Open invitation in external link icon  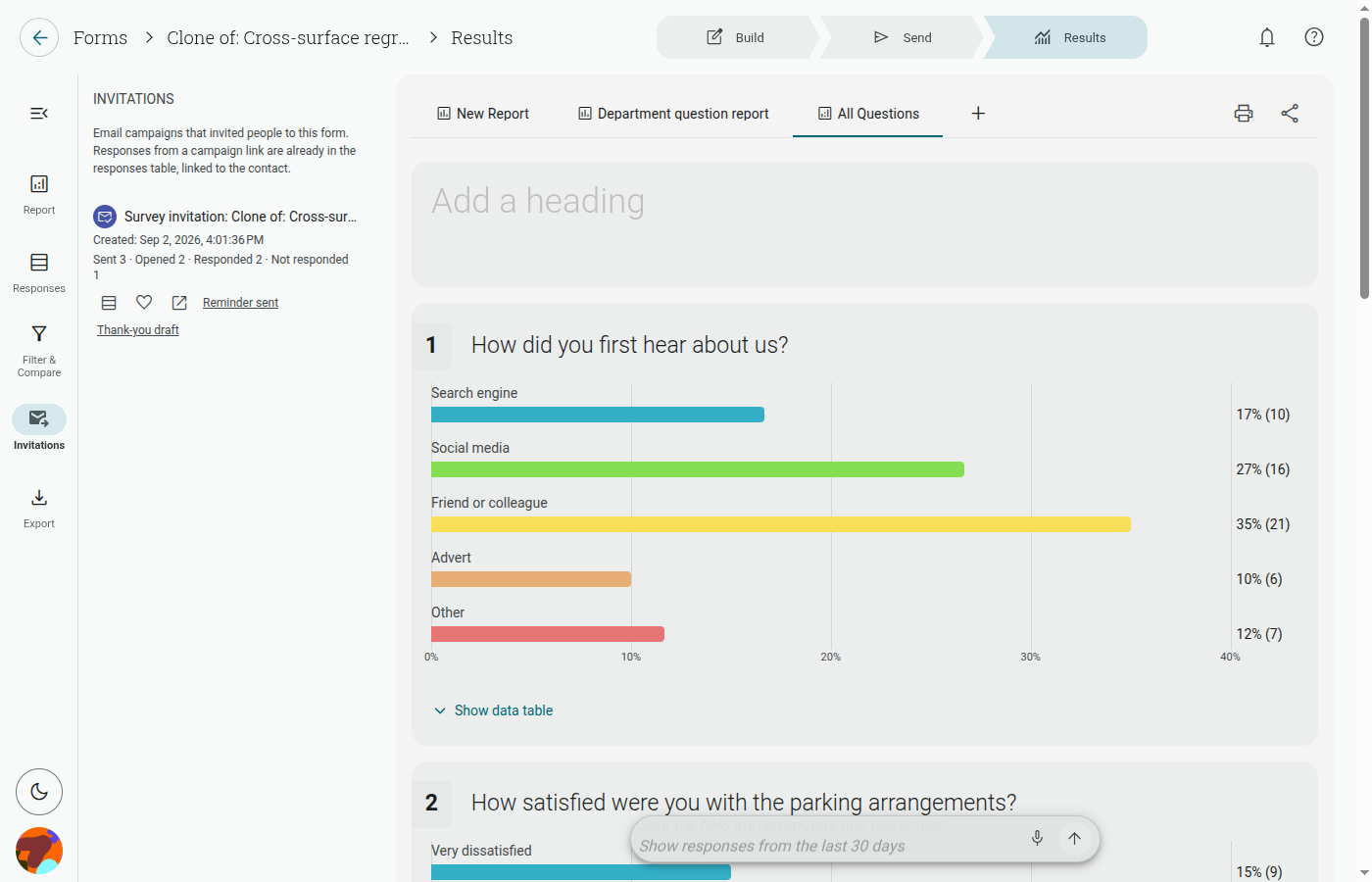(179, 303)
